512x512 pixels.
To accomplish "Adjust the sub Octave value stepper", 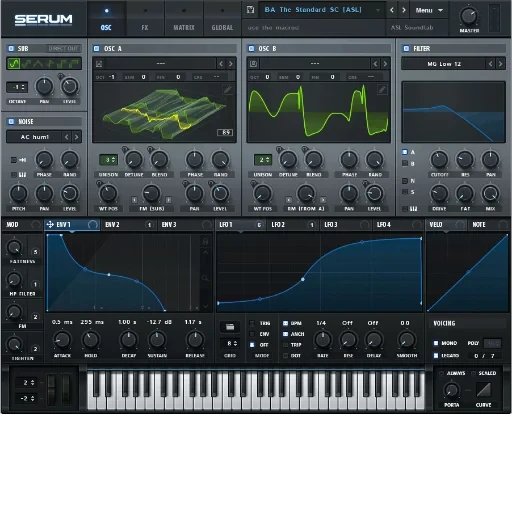I will (17, 87).
